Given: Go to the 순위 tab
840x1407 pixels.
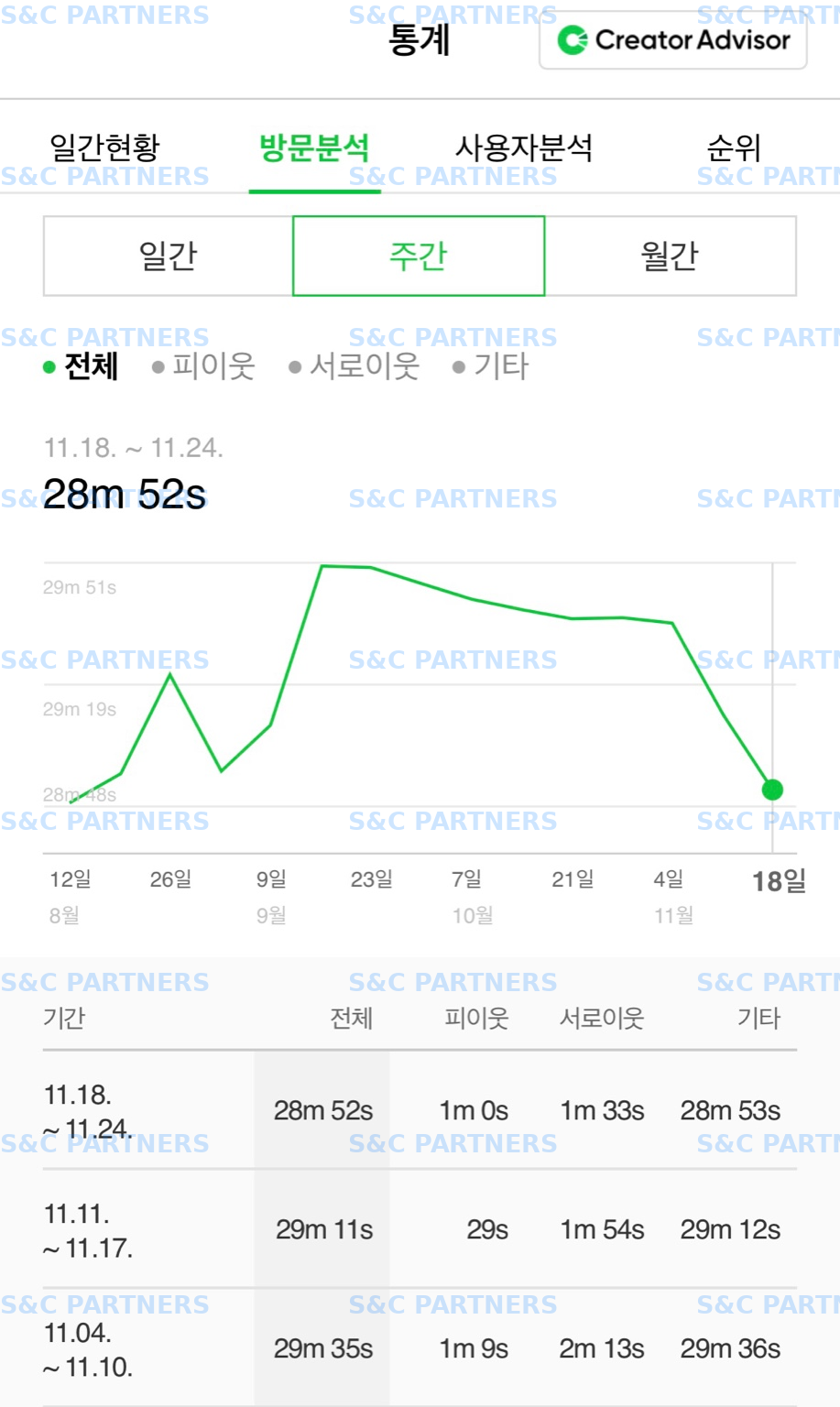Looking at the screenshot, I should pos(734,147).
